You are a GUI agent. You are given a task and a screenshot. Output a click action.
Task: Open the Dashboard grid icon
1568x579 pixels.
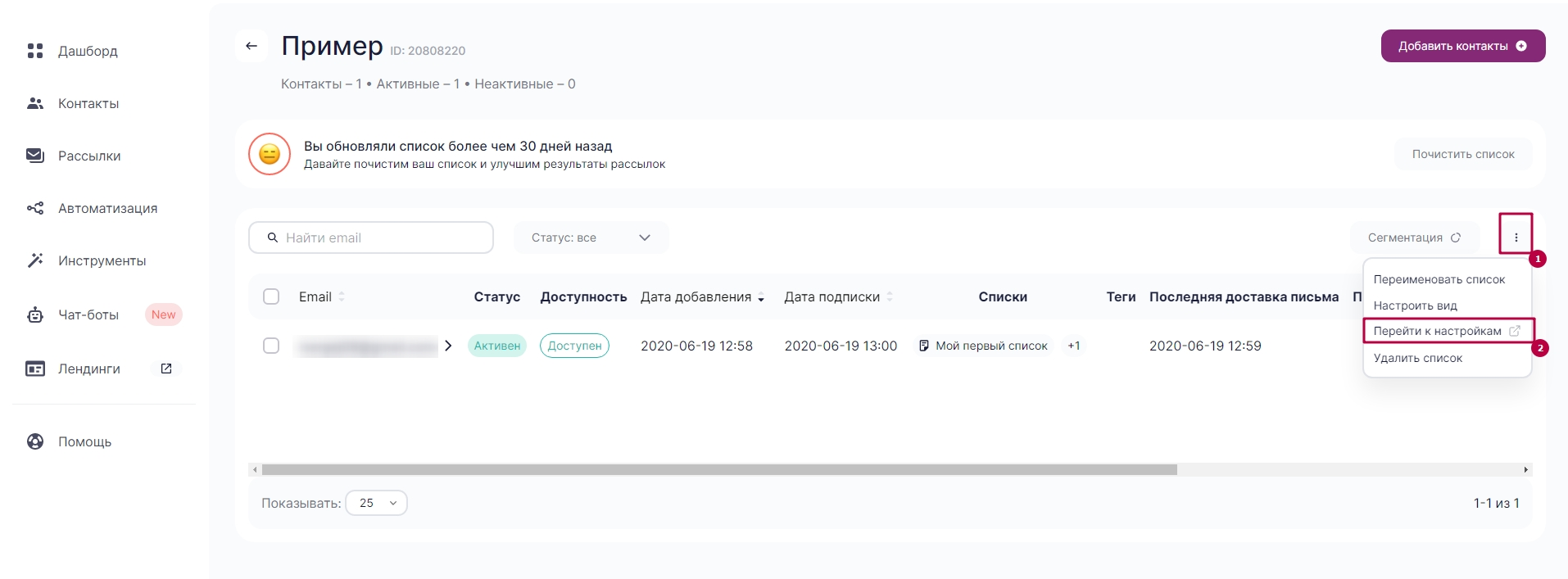pyautogui.click(x=35, y=51)
